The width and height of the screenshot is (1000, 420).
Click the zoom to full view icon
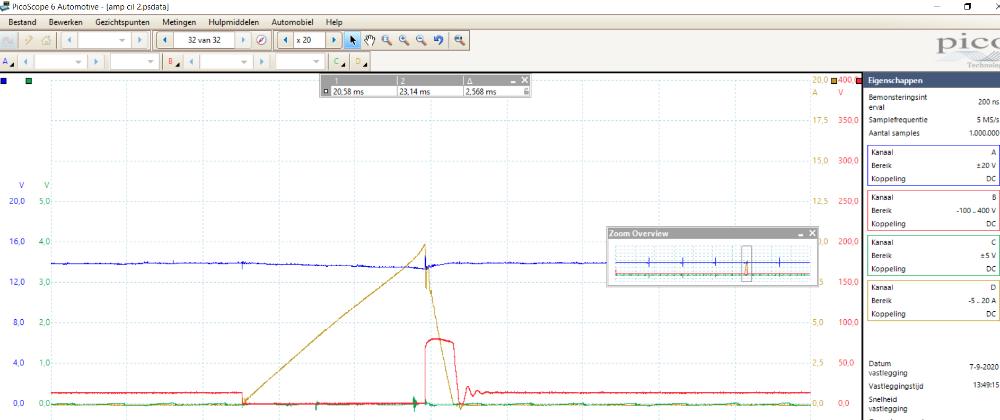point(458,40)
